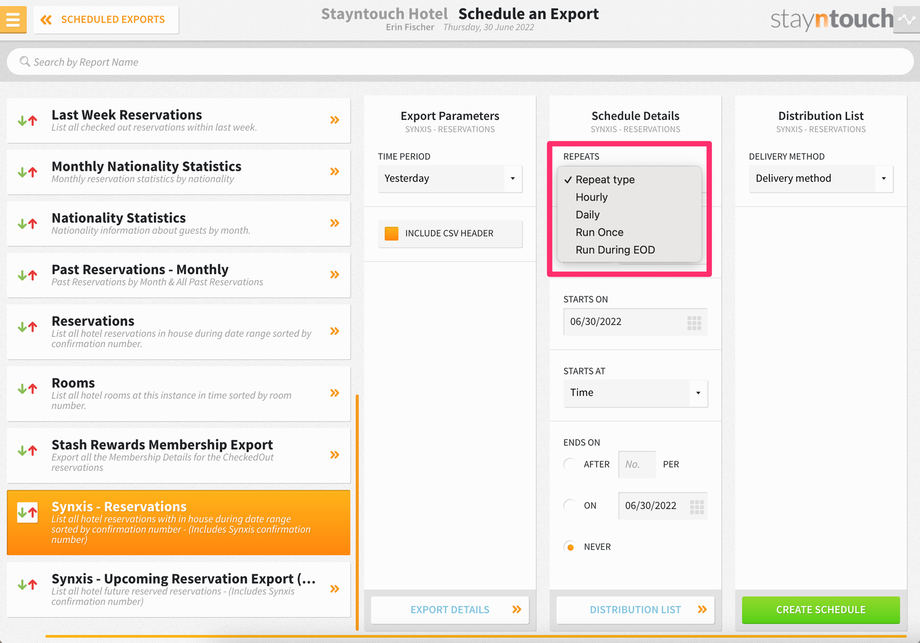920x643 pixels.
Task: Click the Export Details button
Action: point(450,610)
